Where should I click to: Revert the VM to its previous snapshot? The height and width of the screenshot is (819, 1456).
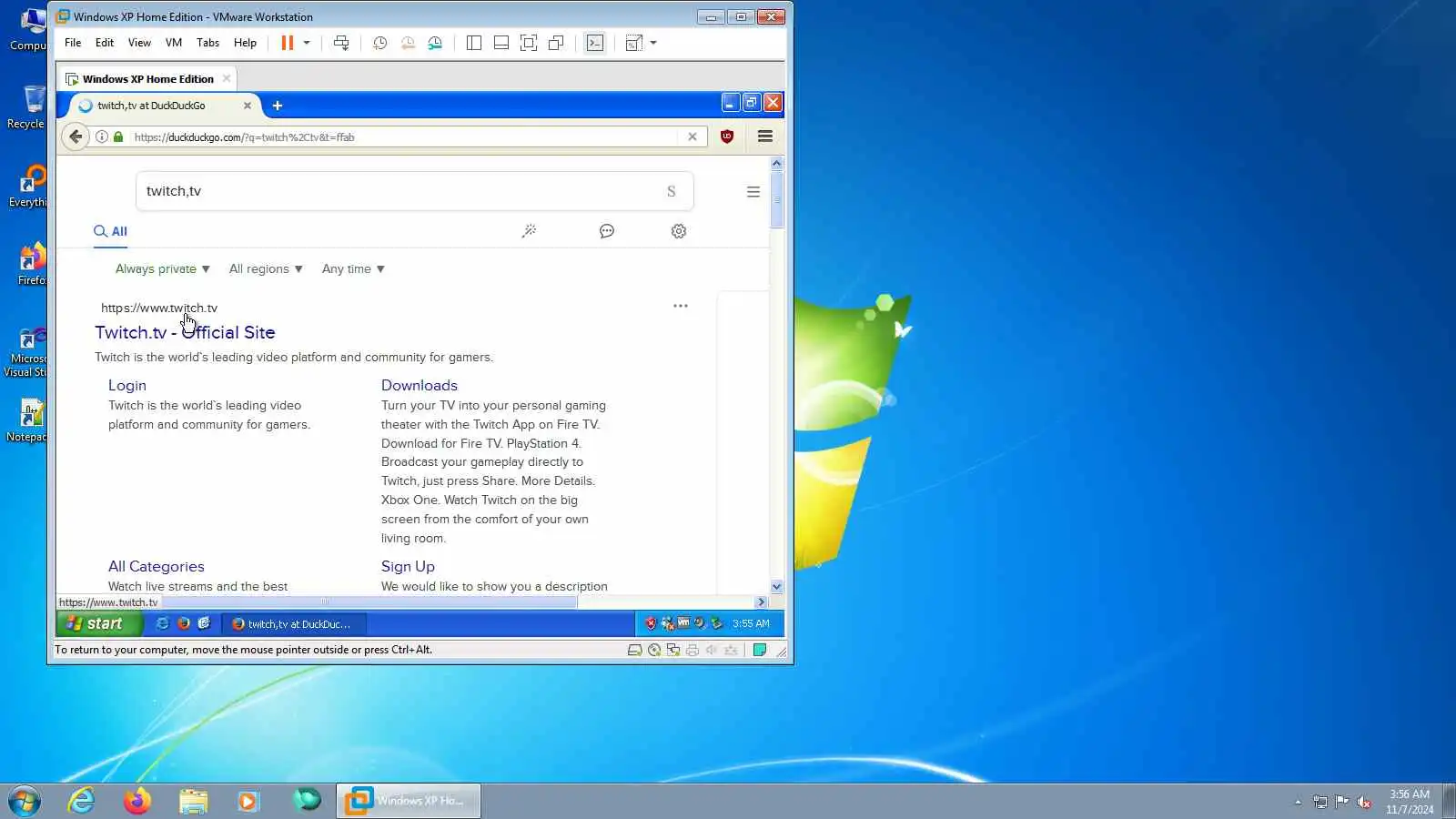408,43
